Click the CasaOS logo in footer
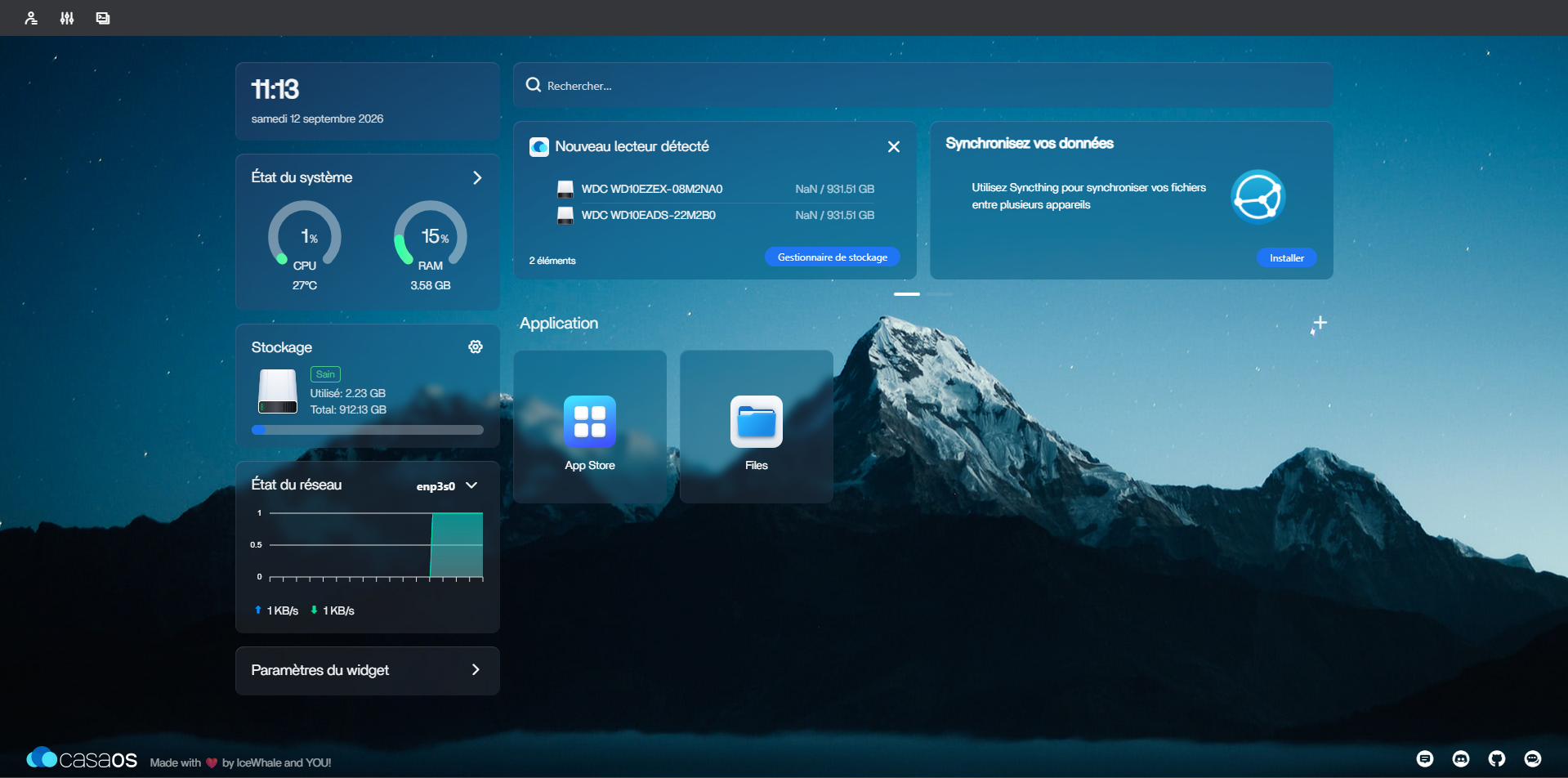The height and width of the screenshot is (778, 1568). pyautogui.click(x=82, y=759)
